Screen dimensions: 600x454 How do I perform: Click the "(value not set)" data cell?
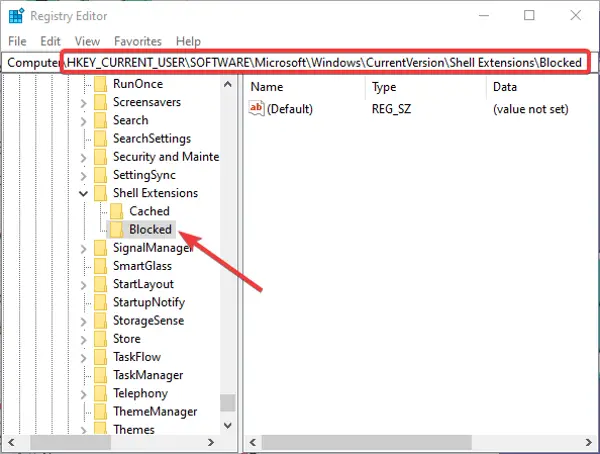tap(531, 109)
